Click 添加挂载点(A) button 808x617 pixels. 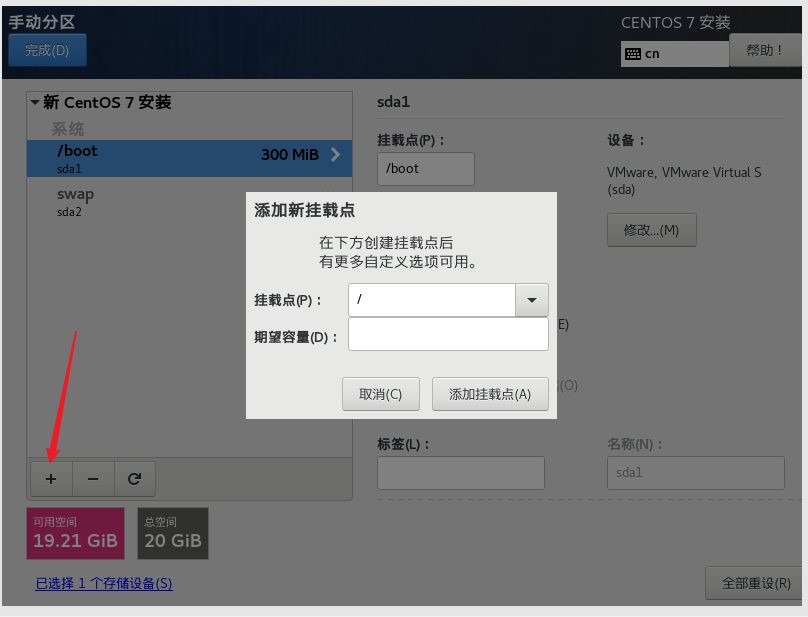[x=490, y=394]
